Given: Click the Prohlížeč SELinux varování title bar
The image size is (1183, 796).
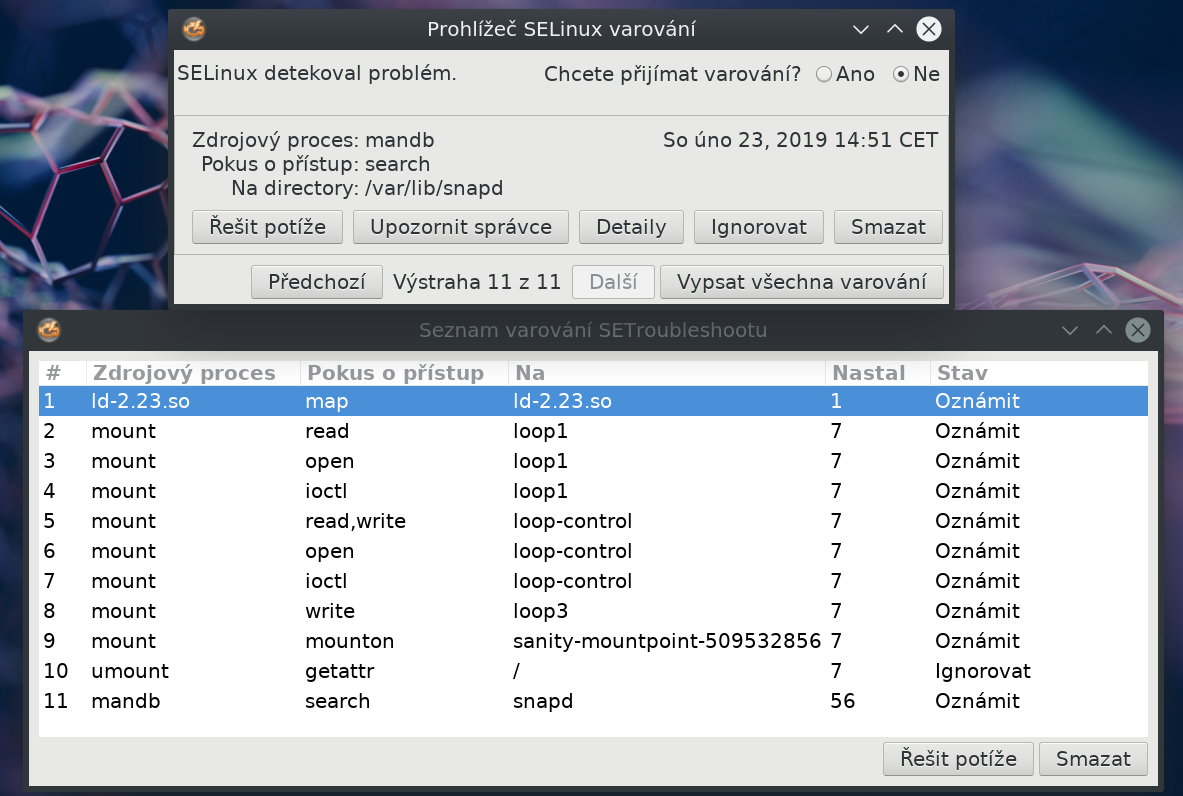Looking at the screenshot, I should click(x=561, y=29).
